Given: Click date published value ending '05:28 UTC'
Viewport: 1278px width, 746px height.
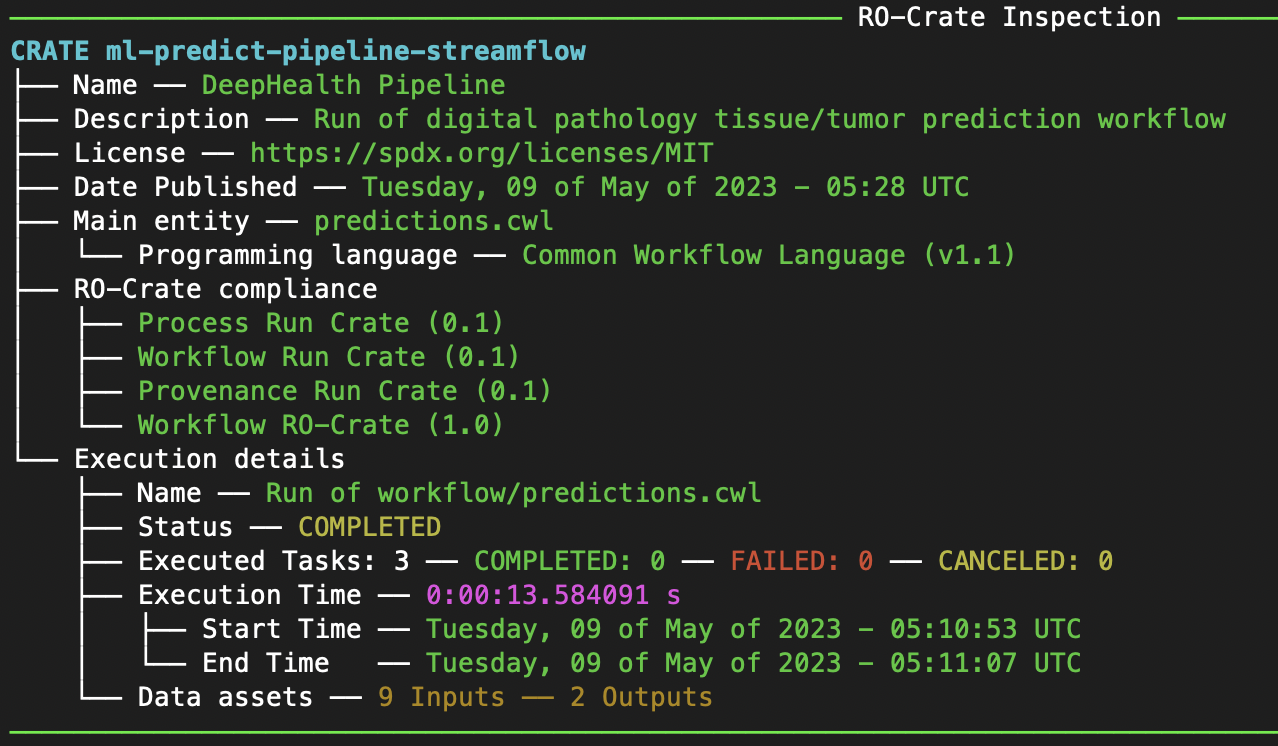Looking at the screenshot, I should [666, 187].
